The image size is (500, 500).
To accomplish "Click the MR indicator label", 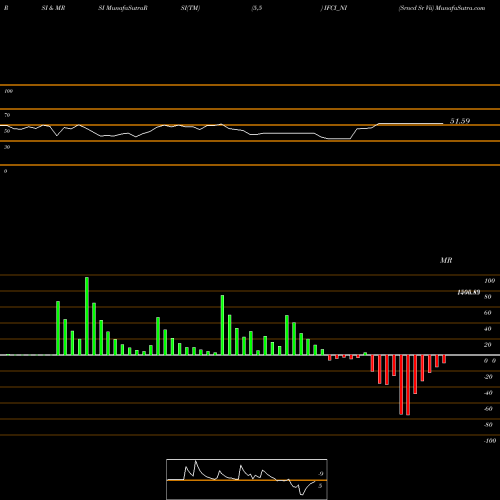I will click(x=446, y=260).
